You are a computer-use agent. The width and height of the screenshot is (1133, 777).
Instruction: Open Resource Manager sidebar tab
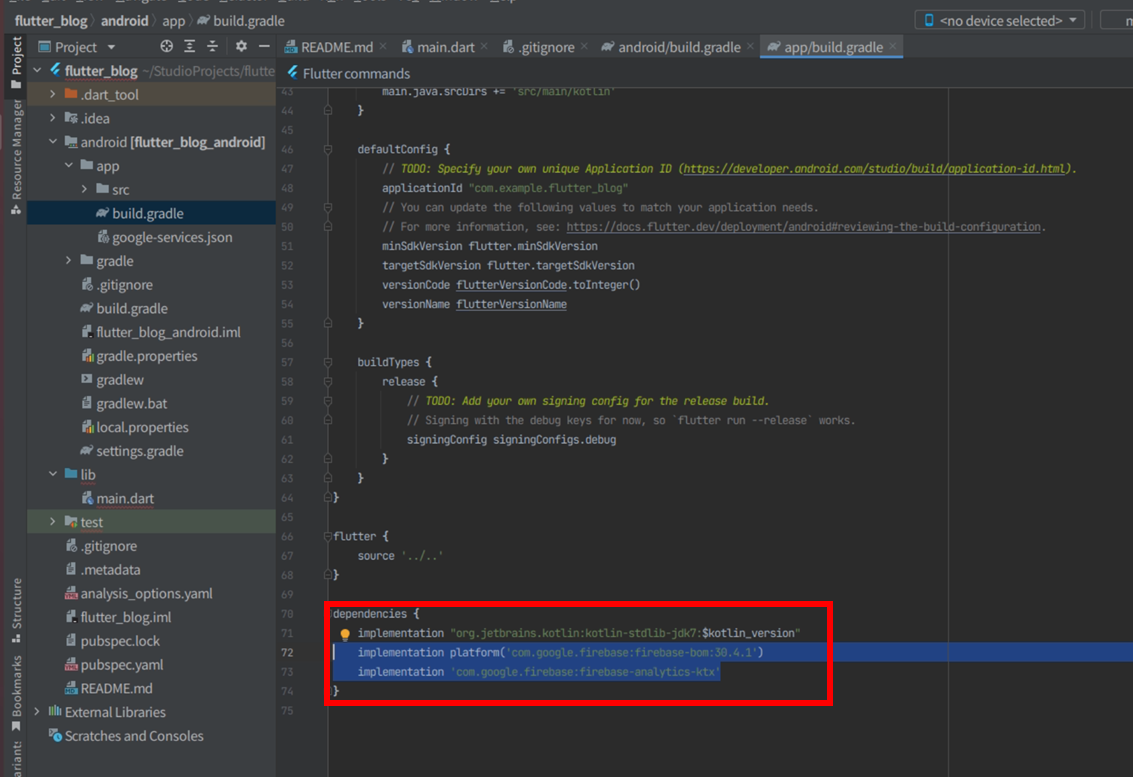(x=16, y=157)
